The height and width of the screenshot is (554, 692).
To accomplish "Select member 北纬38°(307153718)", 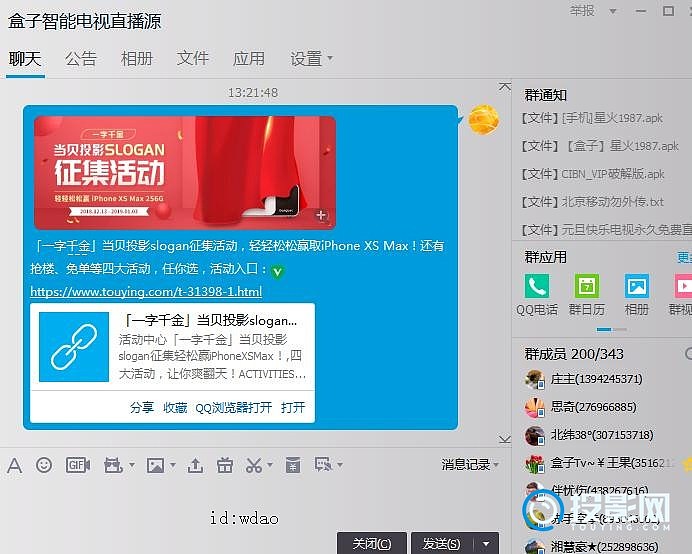I will click(602, 435).
